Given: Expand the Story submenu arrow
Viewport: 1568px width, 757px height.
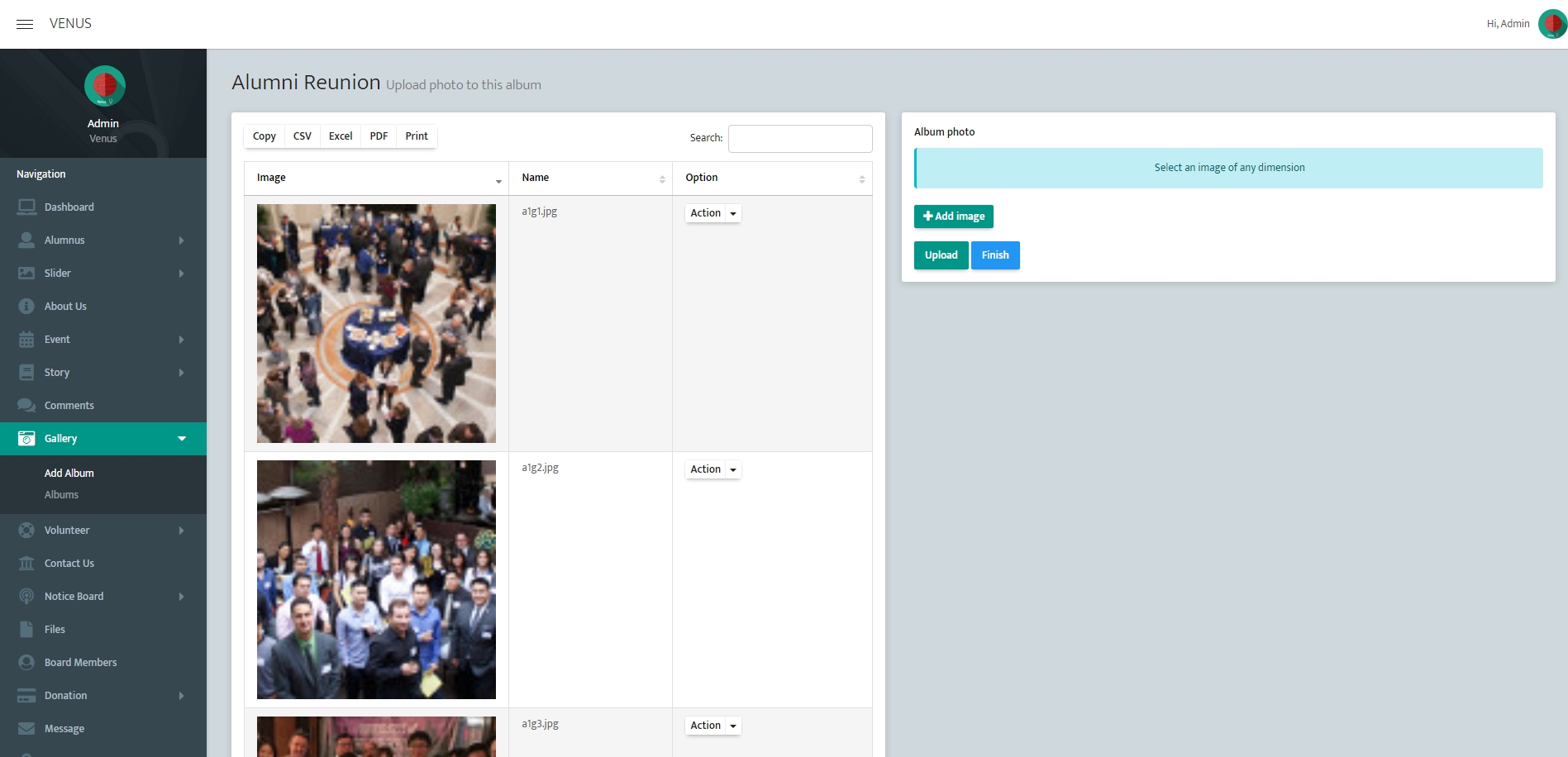Looking at the screenshot, I should pos(181,373).
